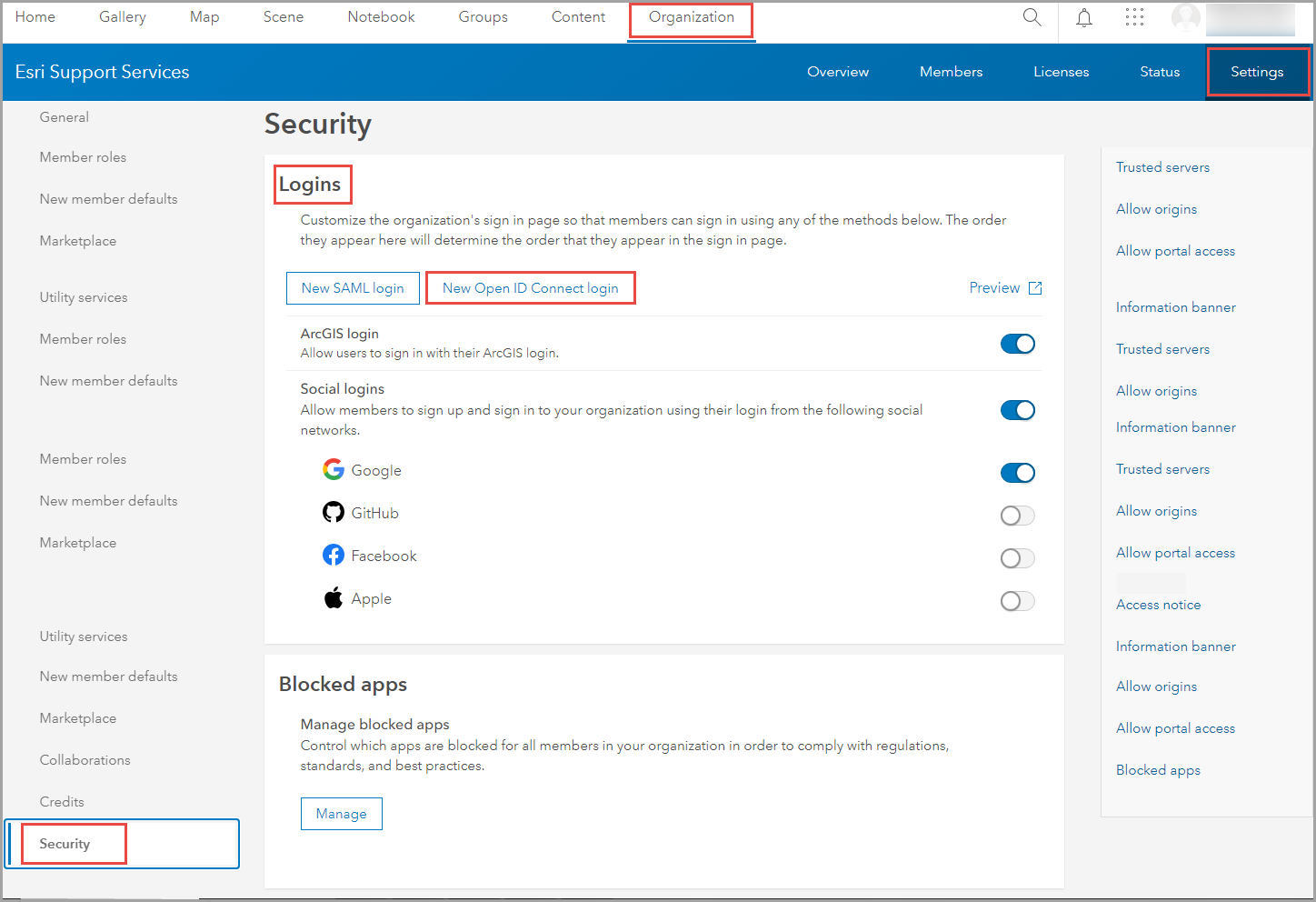Jump to the Blocked apps link
The image size is (1316, 902).
[1158, 770]
